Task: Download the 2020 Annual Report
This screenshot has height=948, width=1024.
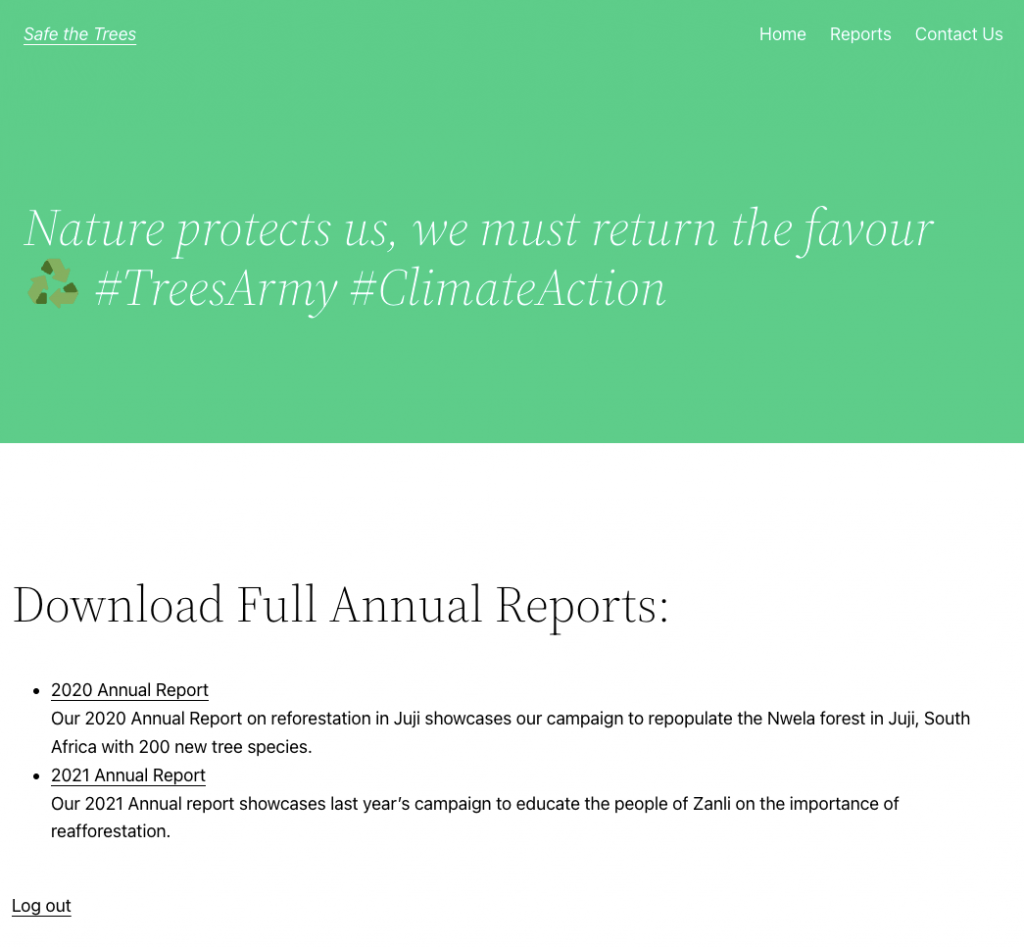Action: (x=129, y=689)
